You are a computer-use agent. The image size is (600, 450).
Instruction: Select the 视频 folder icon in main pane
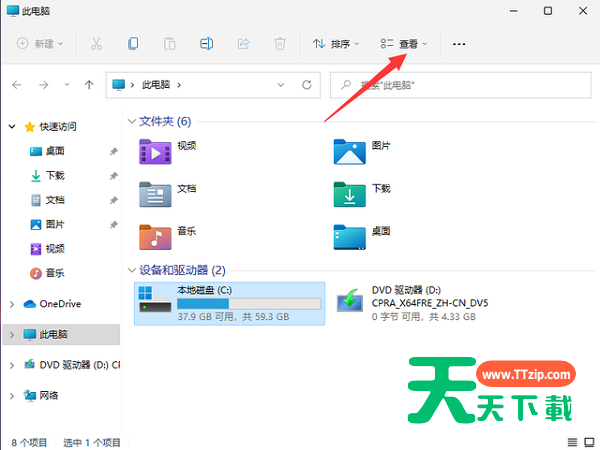pyautogui.click(x=155, y=152)
